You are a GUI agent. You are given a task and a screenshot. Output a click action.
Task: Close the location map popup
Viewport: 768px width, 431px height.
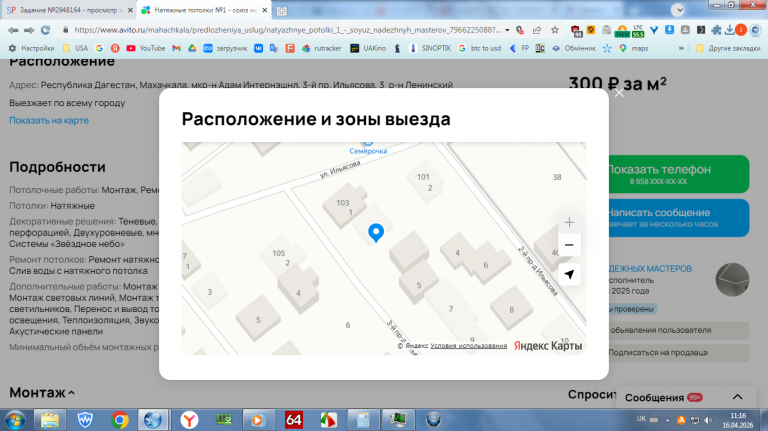[619, 93]
